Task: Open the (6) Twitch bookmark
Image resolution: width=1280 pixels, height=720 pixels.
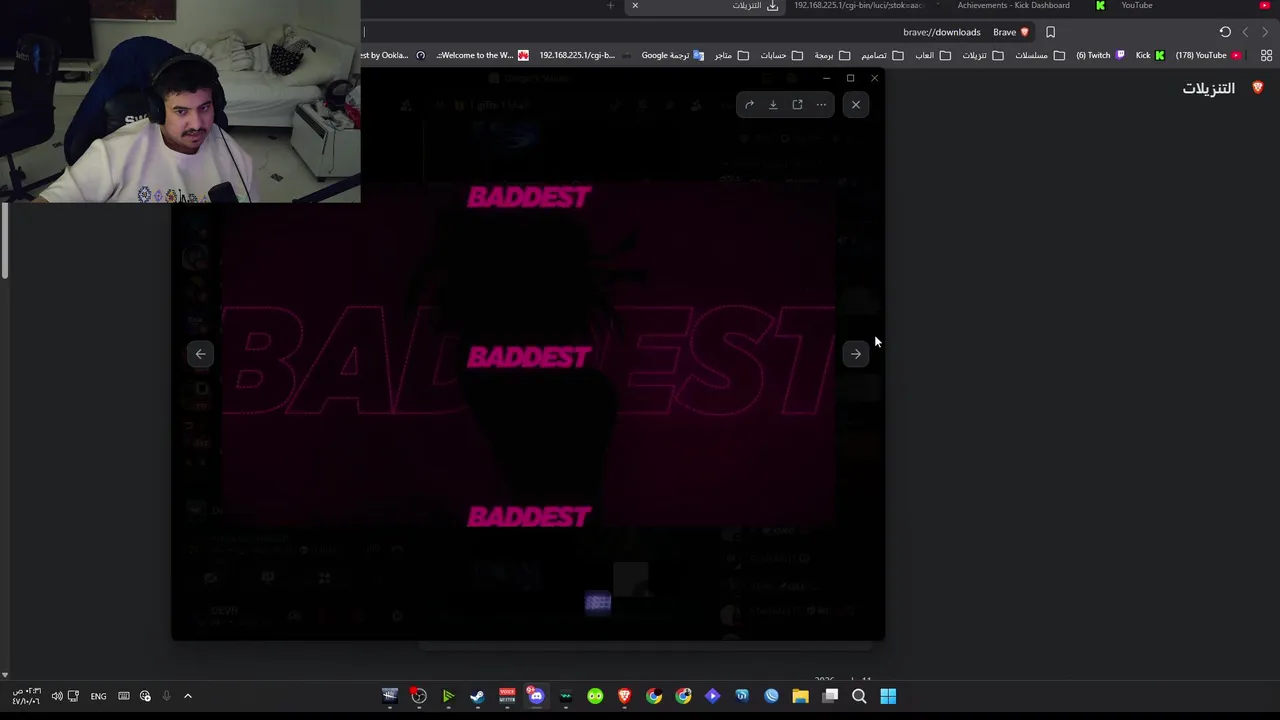Action: (1100, 55)
